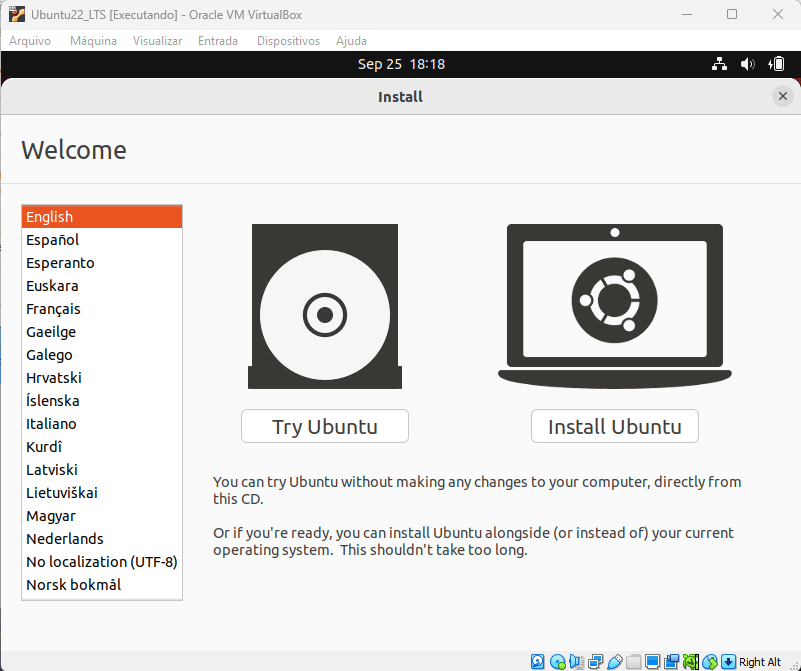This screenshot has height=671, width=801.
Task: Open the Dispositivos menu
Action: tap(288, 41)
